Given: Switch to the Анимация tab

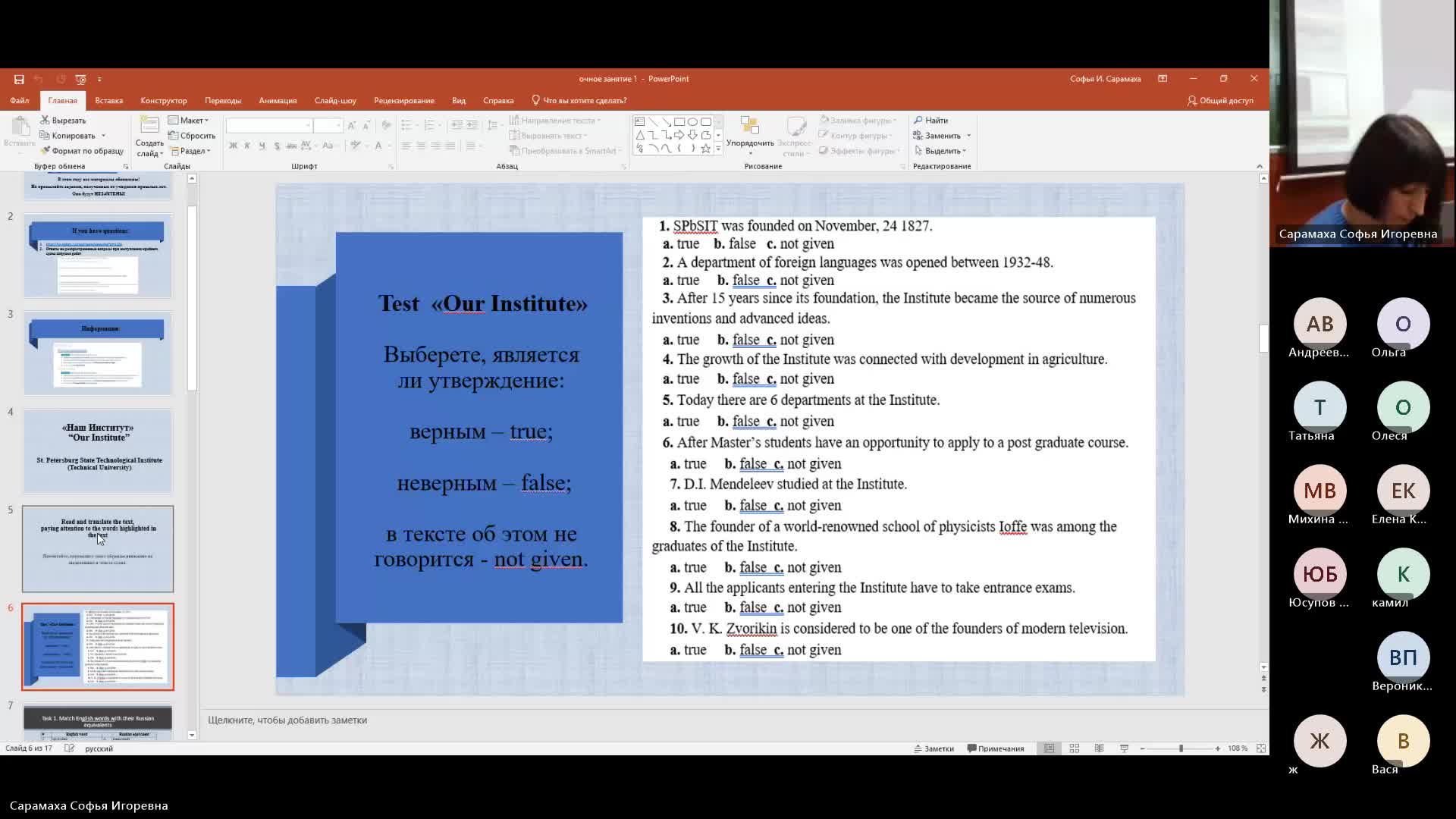Looking at the screenshot, I should 278,101.
